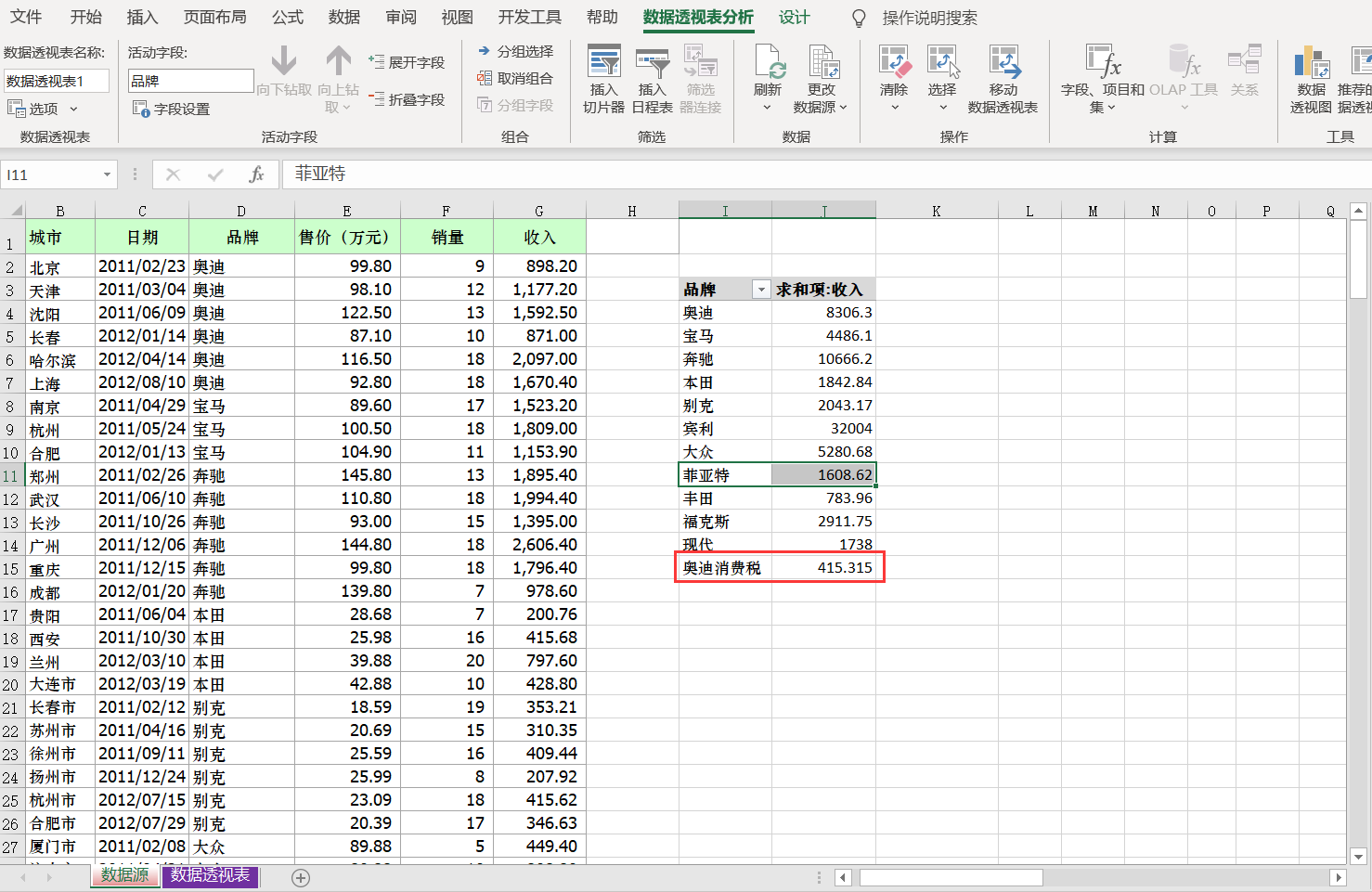Open the Name Box dropdown arrow
1372x892 pixels.
coord(107,174)
